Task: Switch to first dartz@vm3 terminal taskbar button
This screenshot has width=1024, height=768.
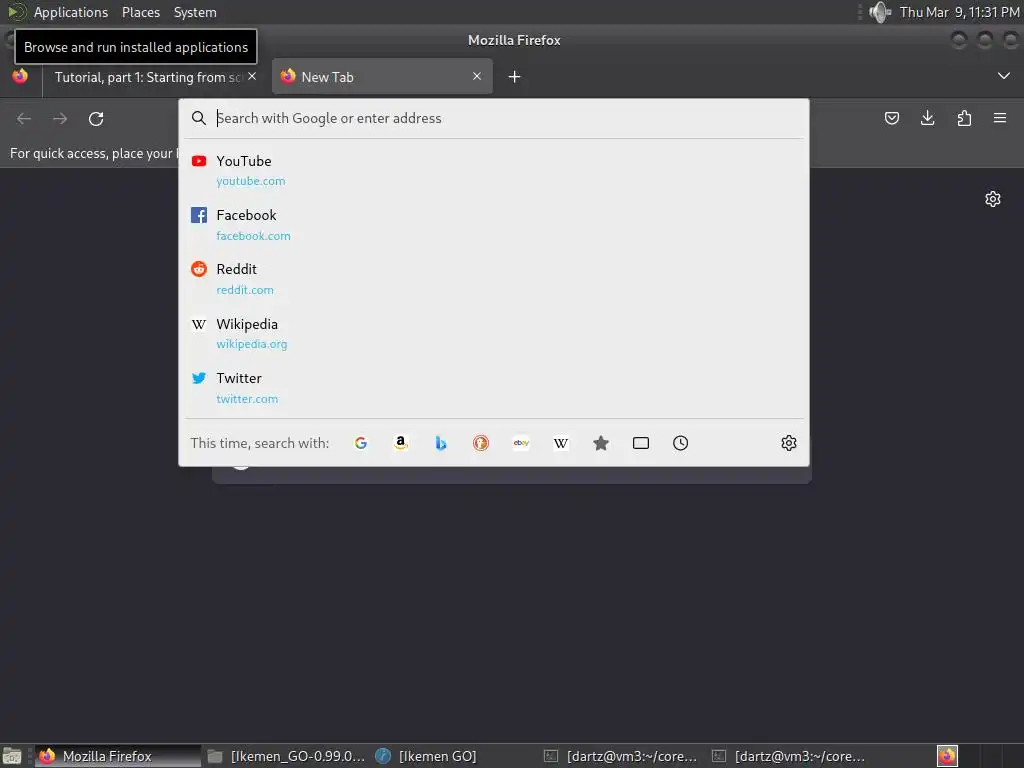Action: point(623,756)
